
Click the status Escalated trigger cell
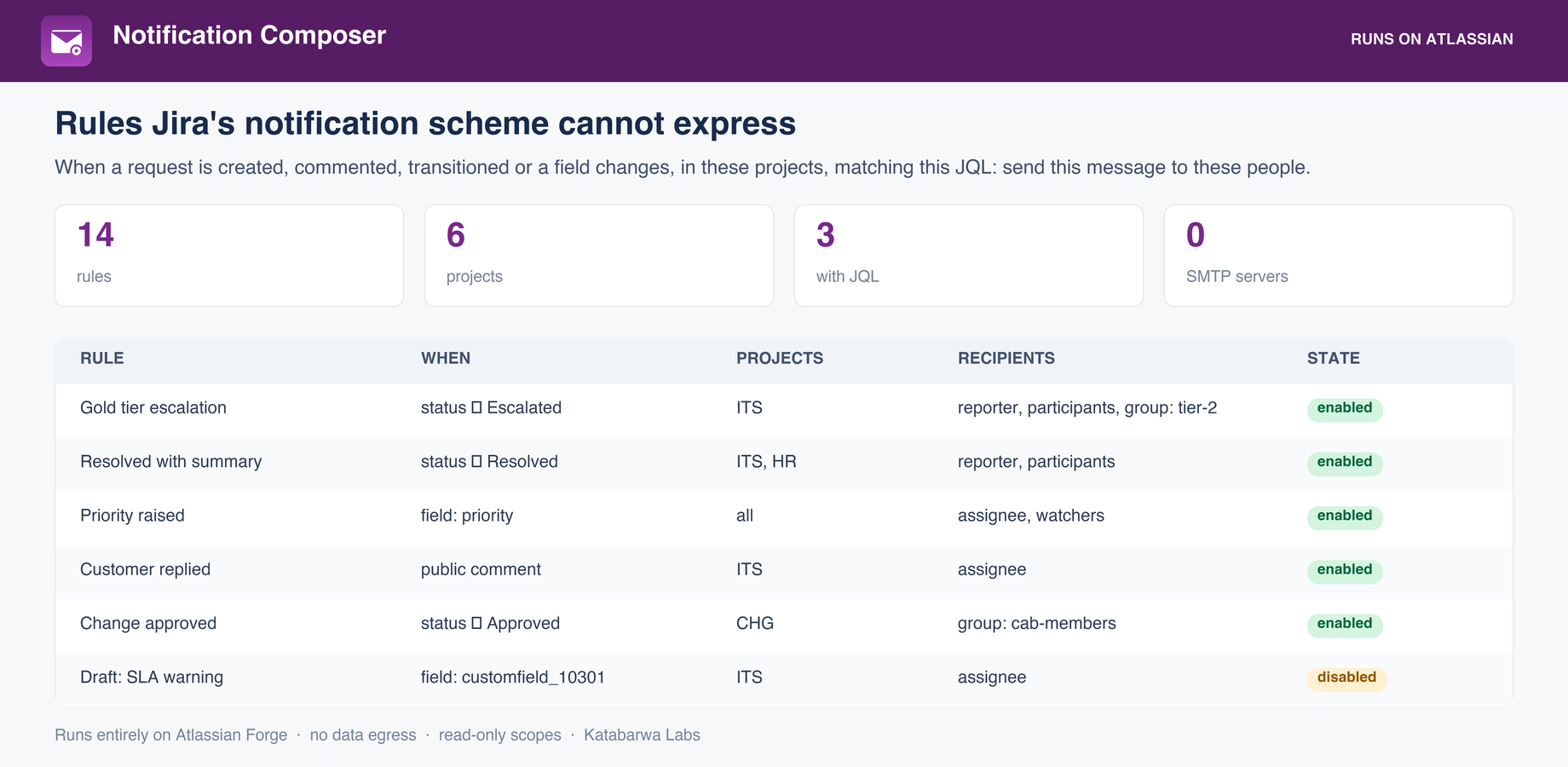click(x=491, y=408)
